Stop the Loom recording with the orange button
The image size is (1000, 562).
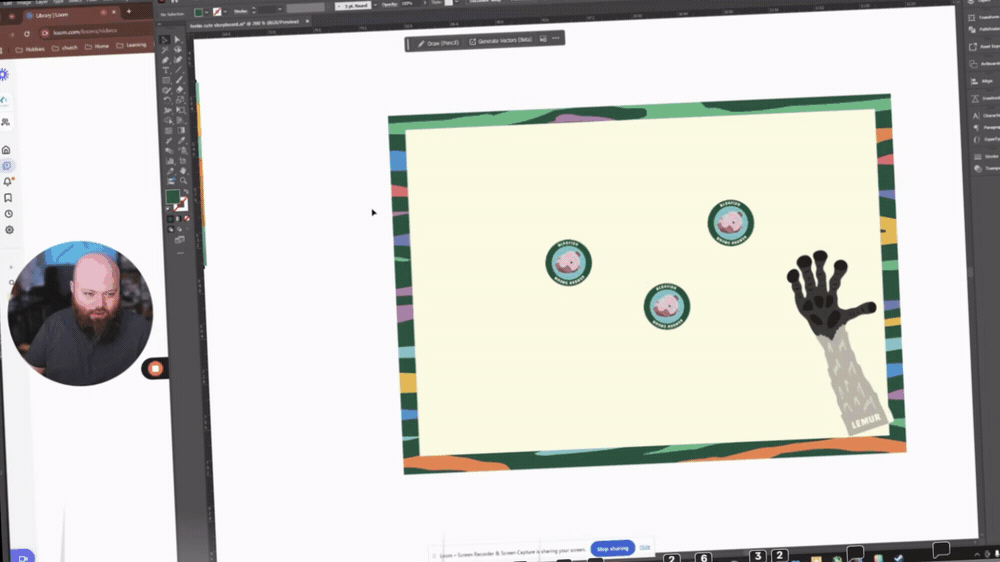click(x=155, y=368)
